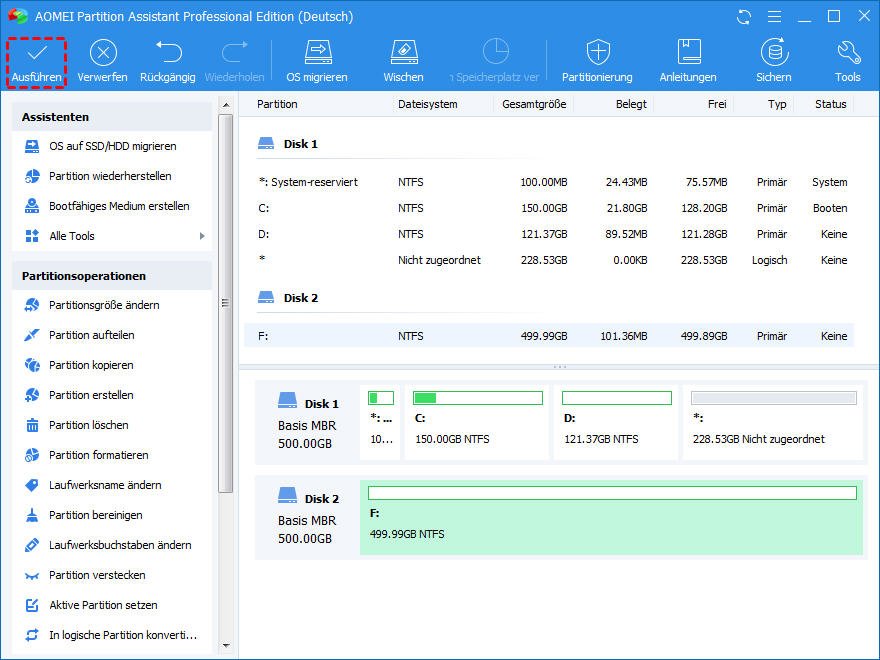880x660 pixels.
Task: Open the Partitionierung shield tool
Action: pyautogui.click(x=597, y=54)
